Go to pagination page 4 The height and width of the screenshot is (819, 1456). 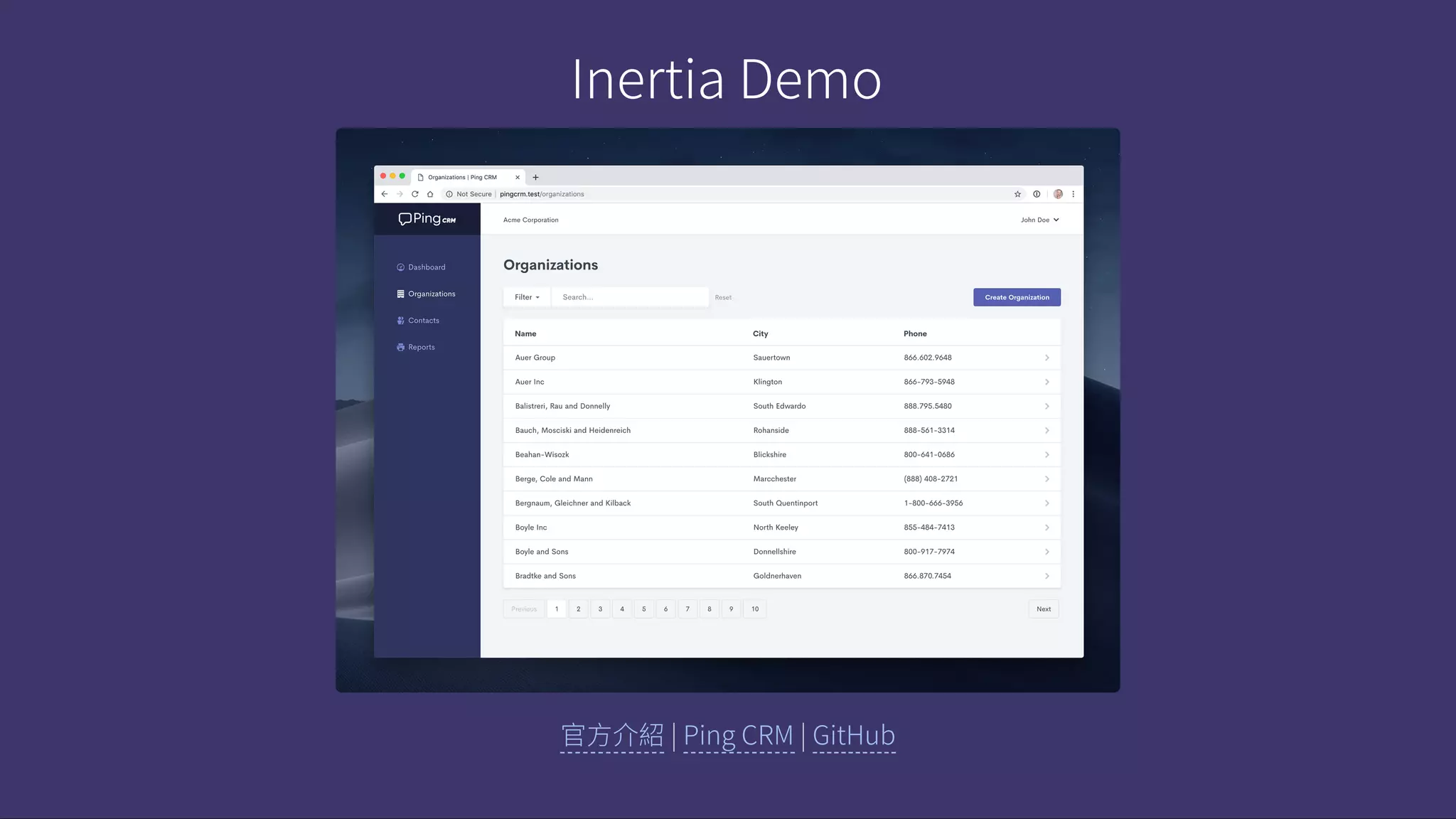tap(622, 609)
